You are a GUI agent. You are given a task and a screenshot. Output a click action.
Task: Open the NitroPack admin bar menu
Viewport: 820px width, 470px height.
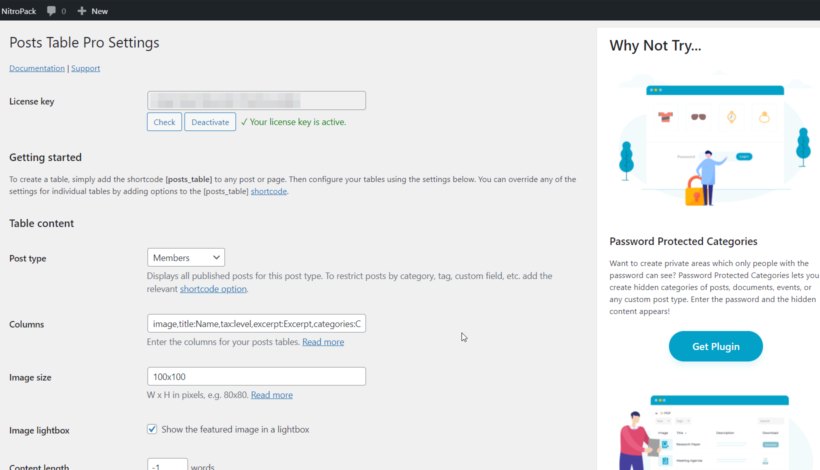point(19,10)
